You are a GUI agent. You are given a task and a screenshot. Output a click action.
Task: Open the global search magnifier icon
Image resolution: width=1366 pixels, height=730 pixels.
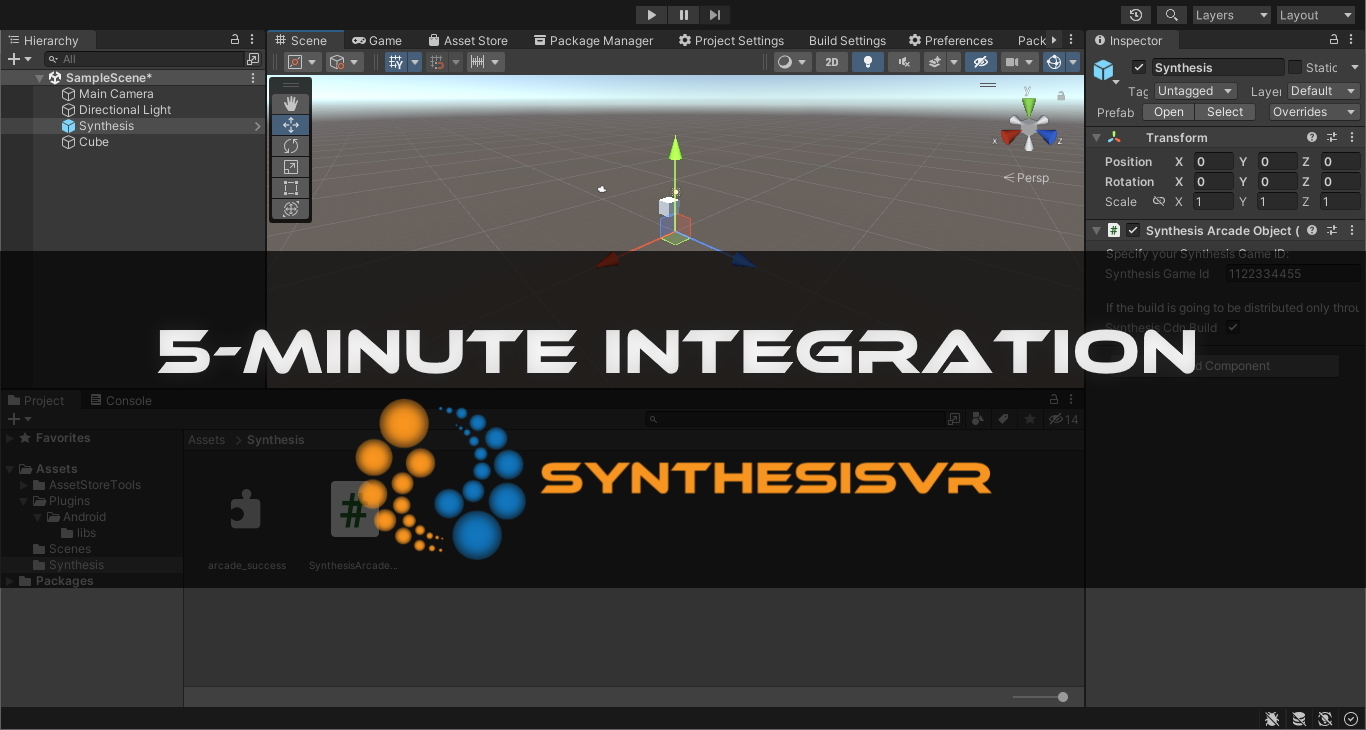click(1171, 15)
